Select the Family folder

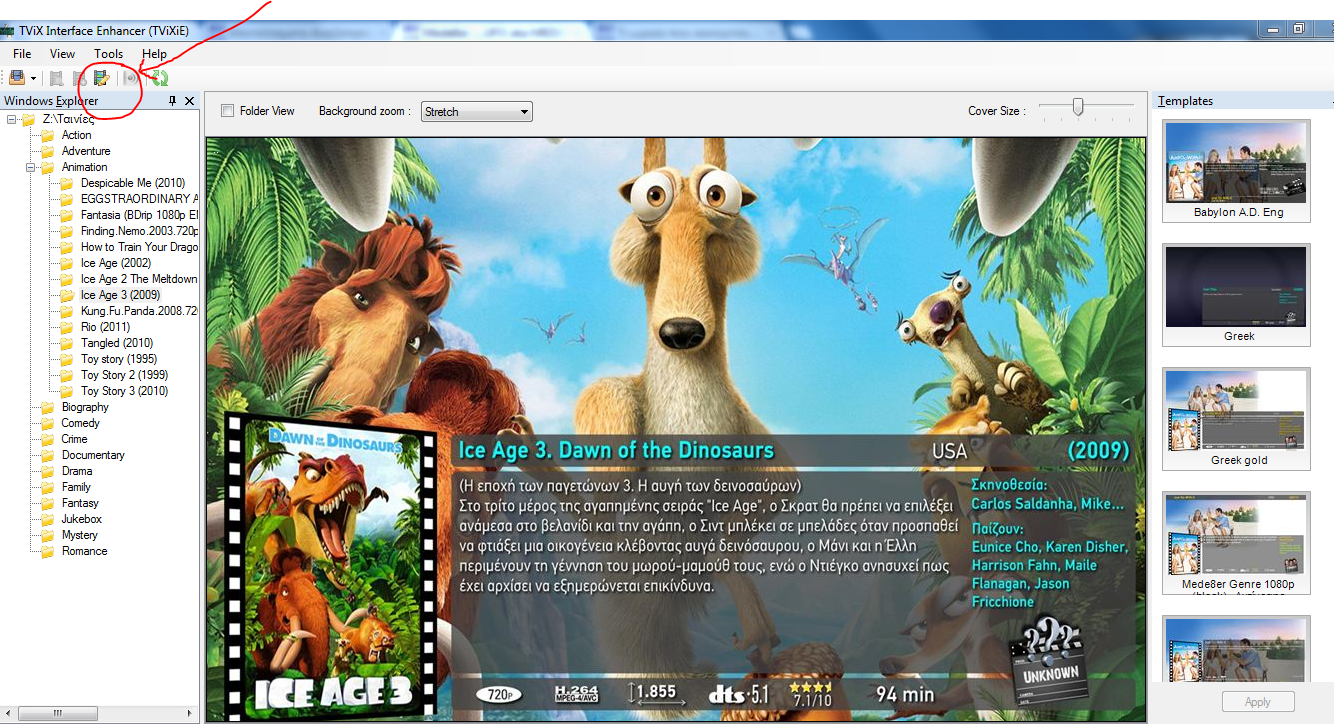click(76, 487)
